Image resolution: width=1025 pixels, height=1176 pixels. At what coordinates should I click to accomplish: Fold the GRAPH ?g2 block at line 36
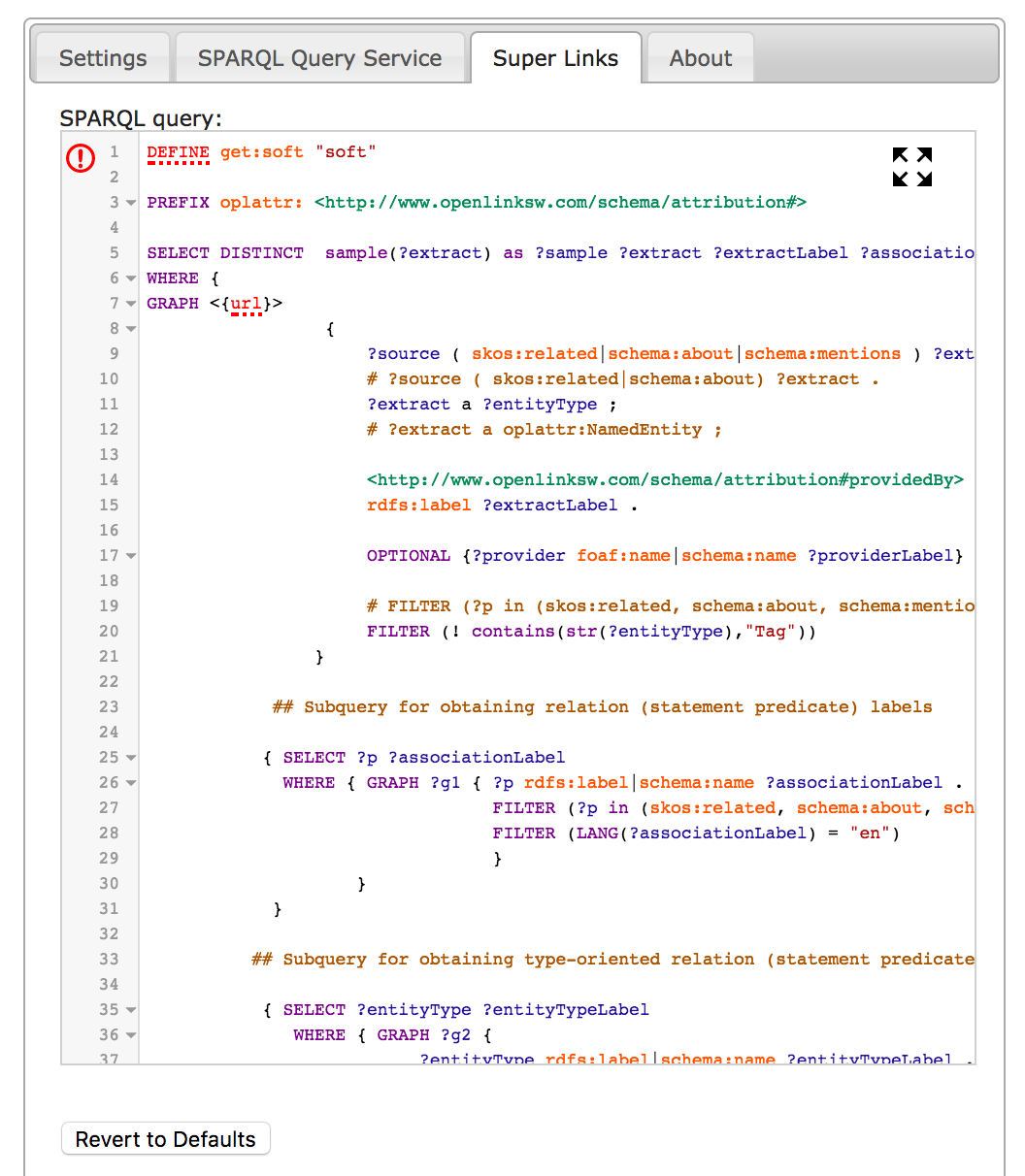[129, 1034]
